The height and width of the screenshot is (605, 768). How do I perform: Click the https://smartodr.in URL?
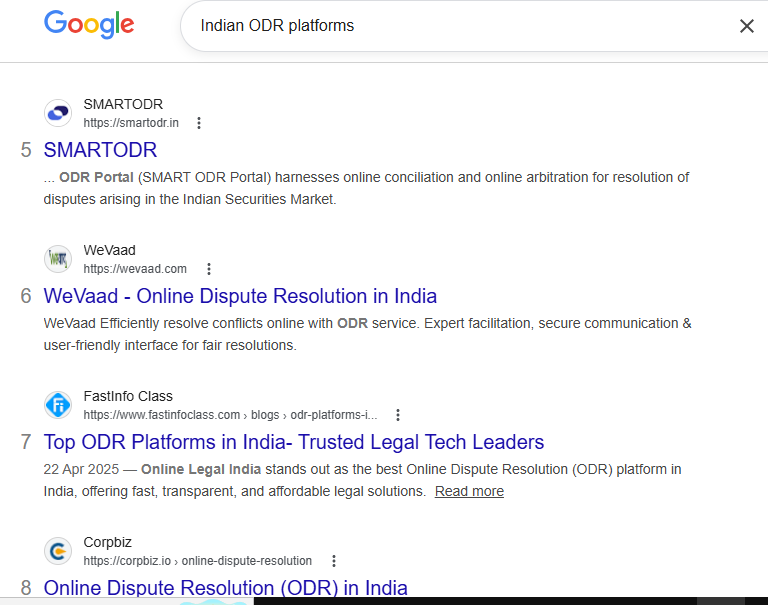131,123
